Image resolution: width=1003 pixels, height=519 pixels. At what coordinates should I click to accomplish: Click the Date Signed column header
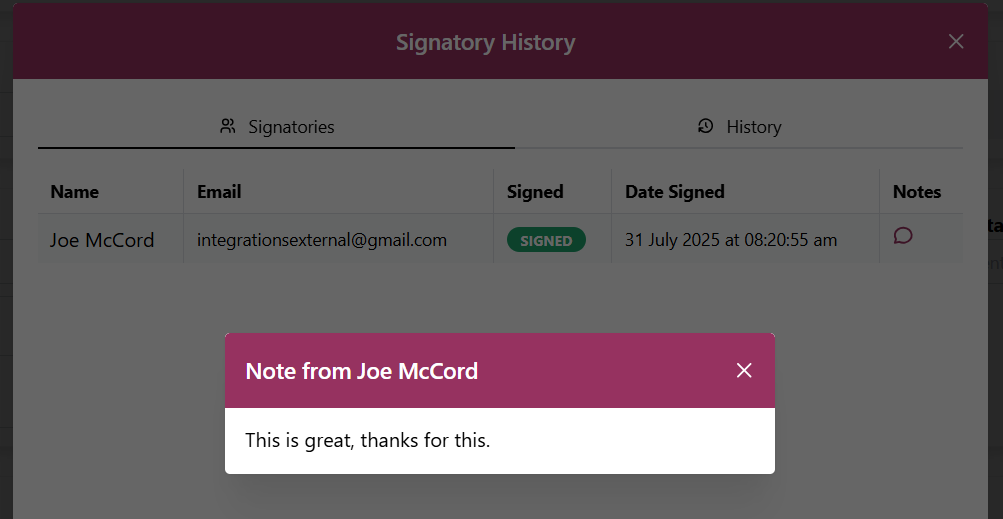click(x=675, y=191)
